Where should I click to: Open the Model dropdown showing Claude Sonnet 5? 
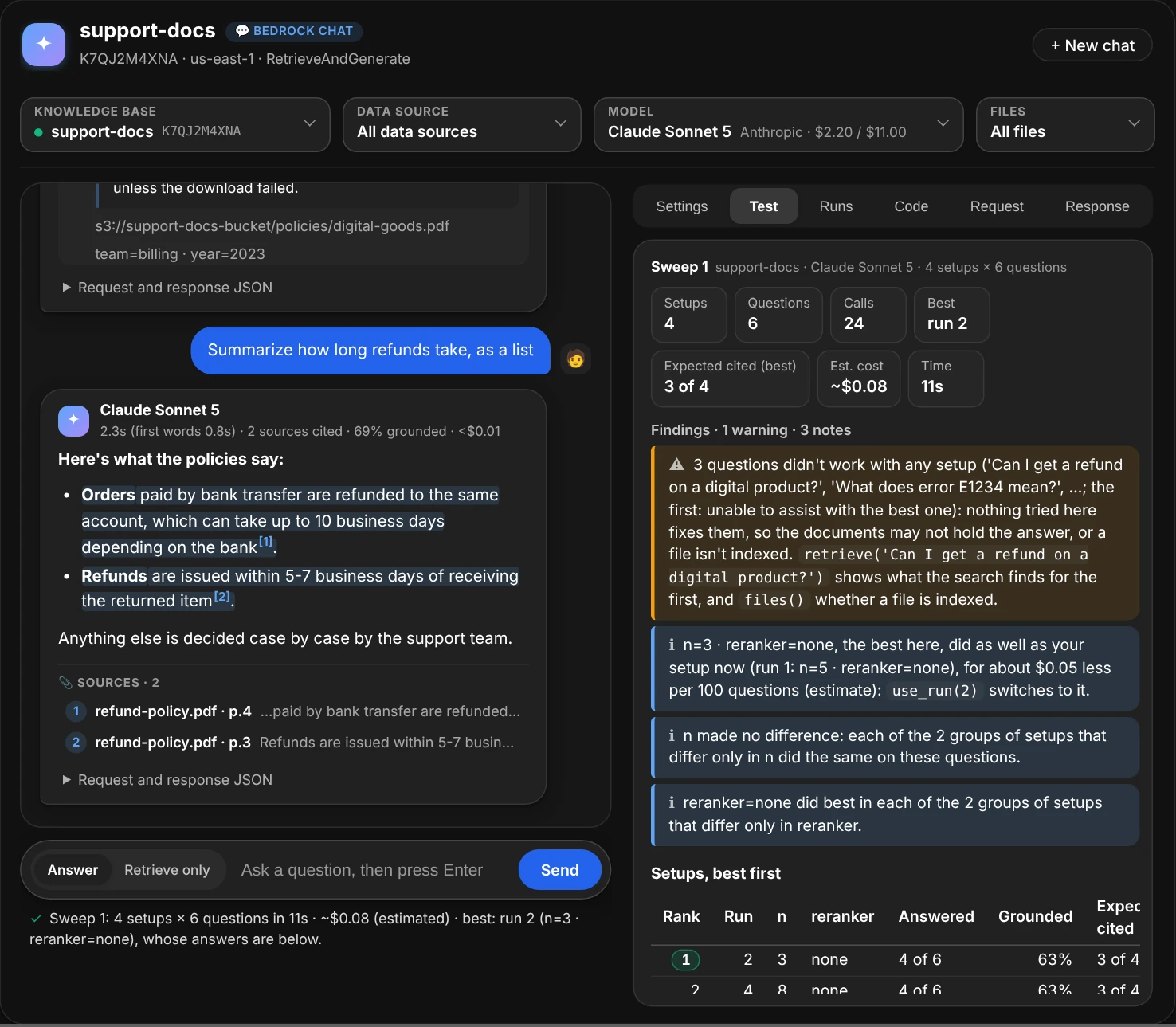[x=778, y=124]
